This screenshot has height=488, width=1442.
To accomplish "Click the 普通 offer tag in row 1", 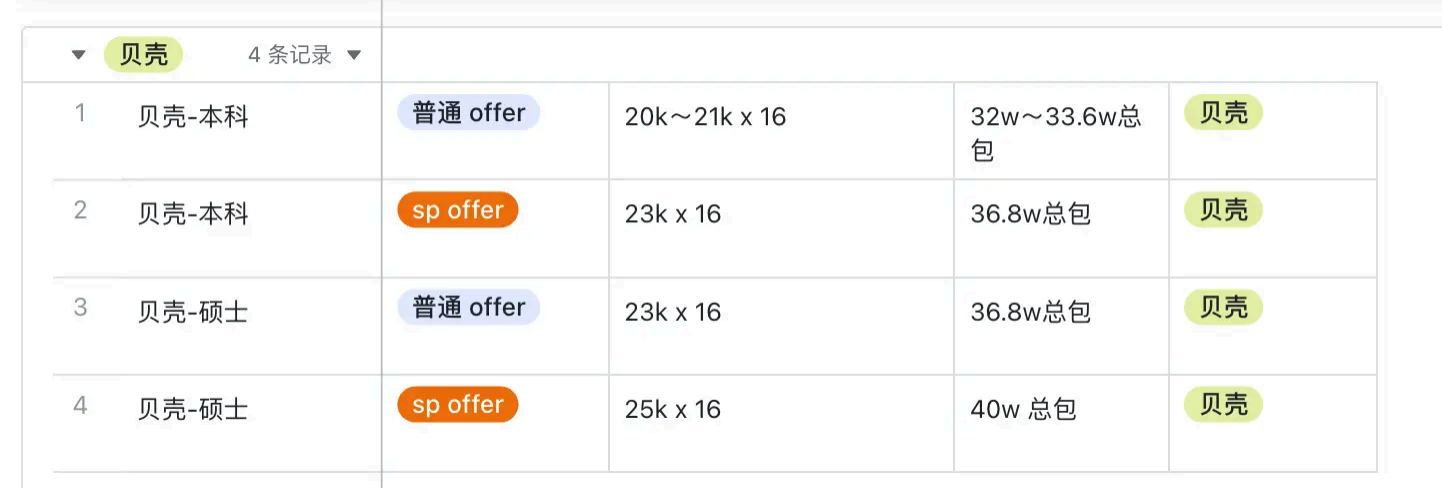I will click(x=468, y=113).
